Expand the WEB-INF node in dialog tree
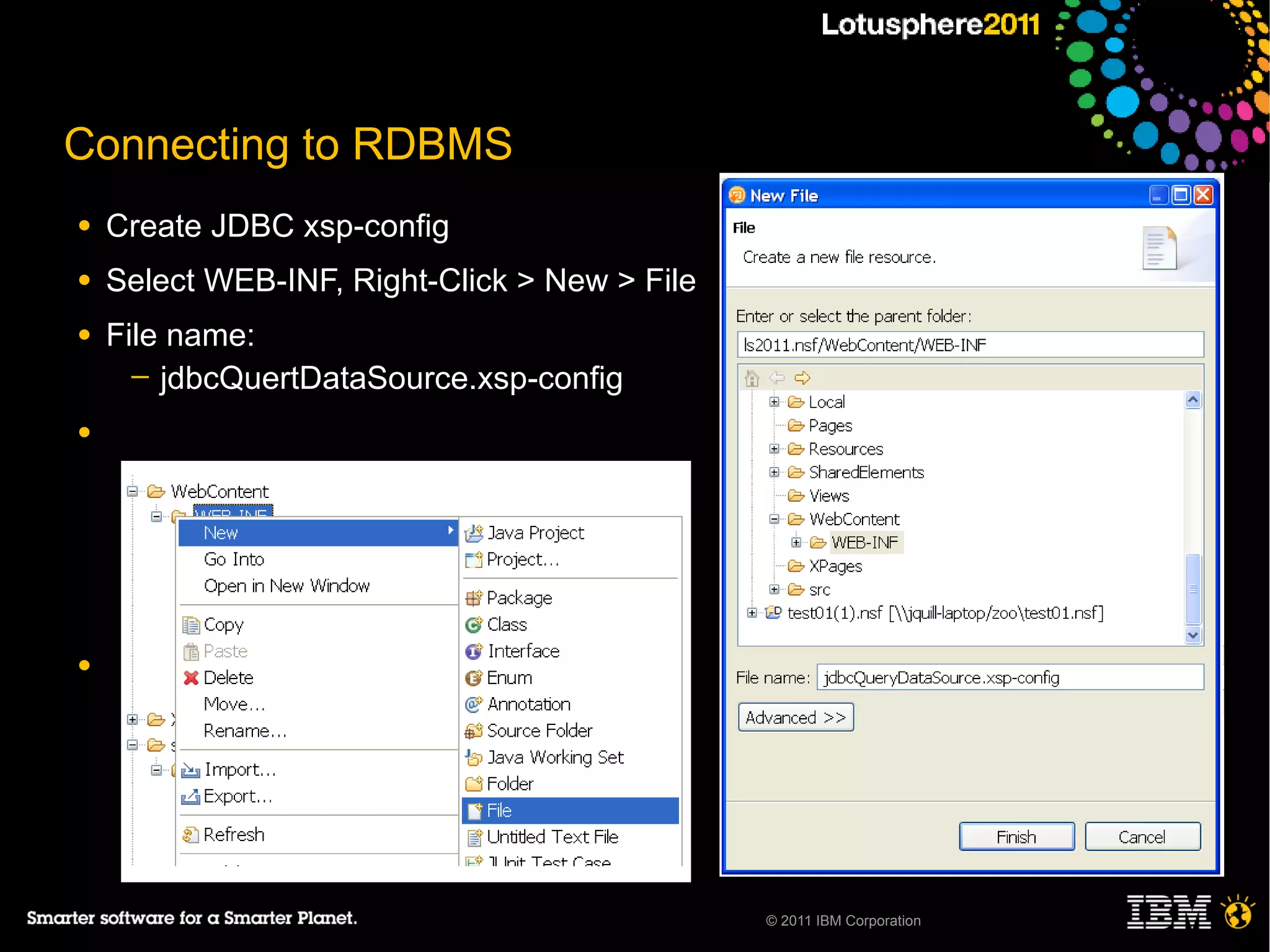1270x952 pixels. tap(796, 543)
